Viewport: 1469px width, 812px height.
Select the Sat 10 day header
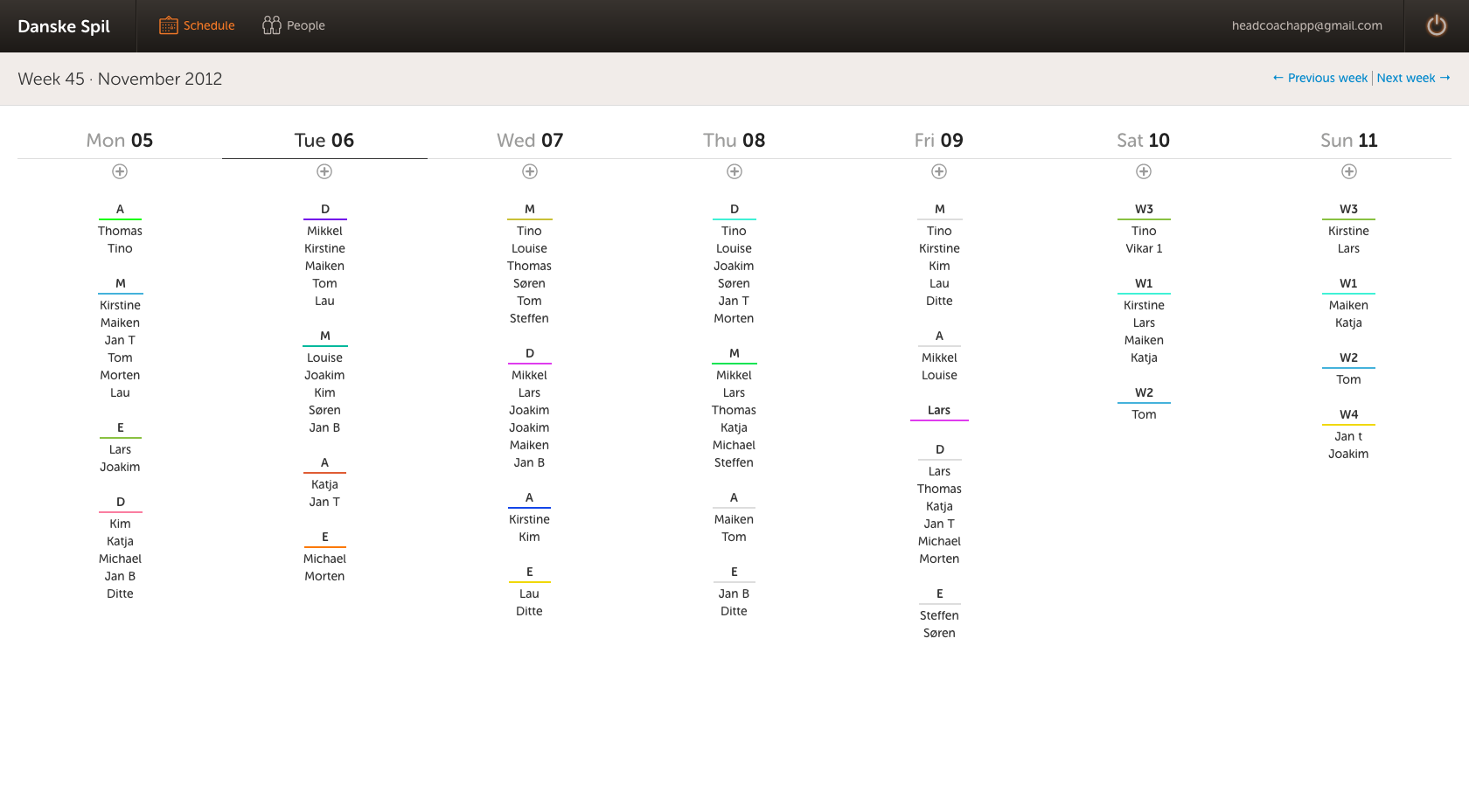pyautogui.click(x=1144, y=140)
